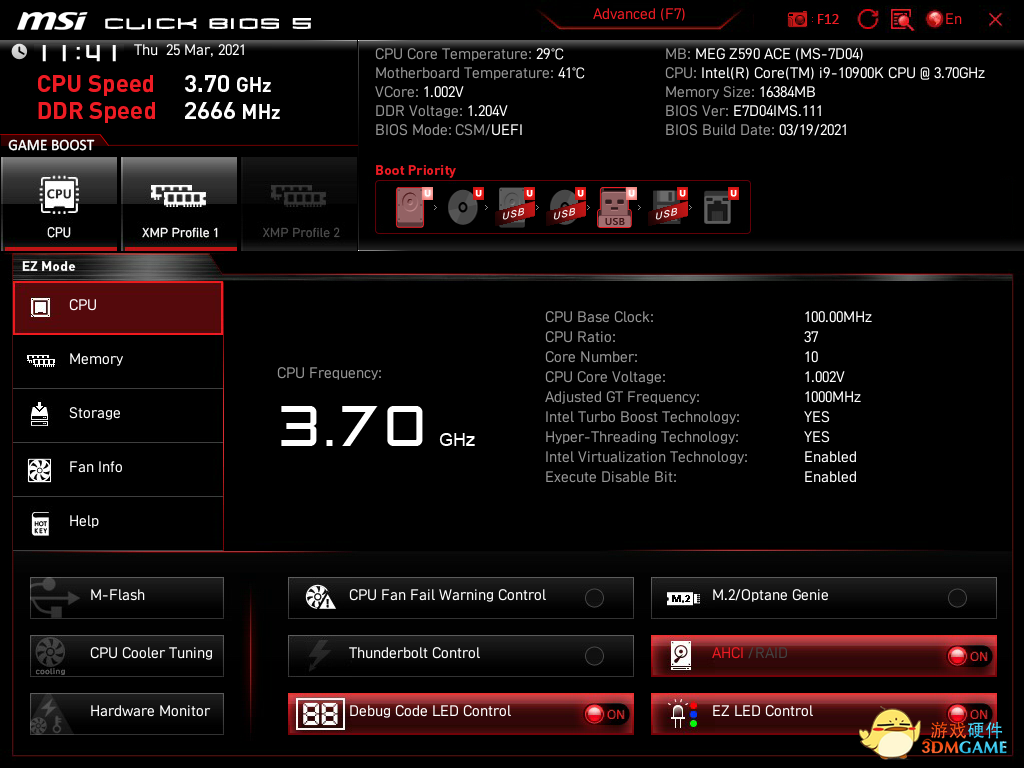Open the Fan Info tab
1024x768 pixels.
coord(118,470)
